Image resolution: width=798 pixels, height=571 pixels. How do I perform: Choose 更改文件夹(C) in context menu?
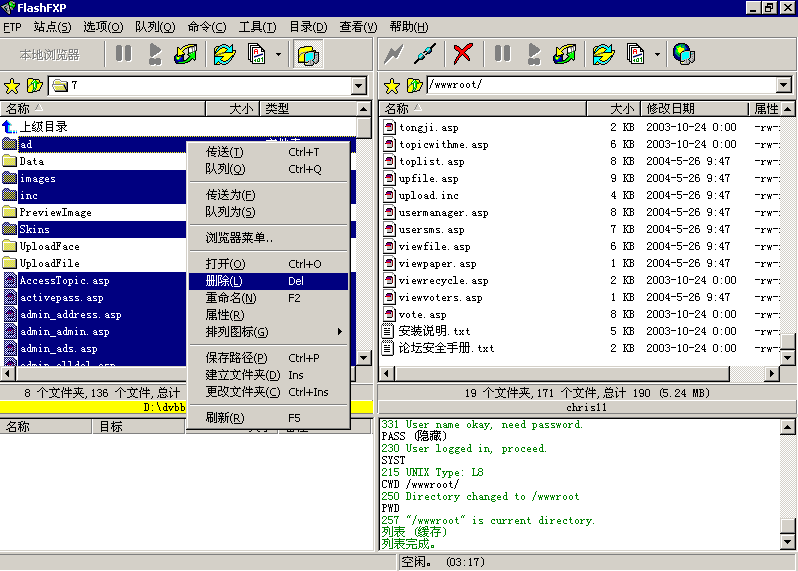pyautogui.click(x=269, y=392)
